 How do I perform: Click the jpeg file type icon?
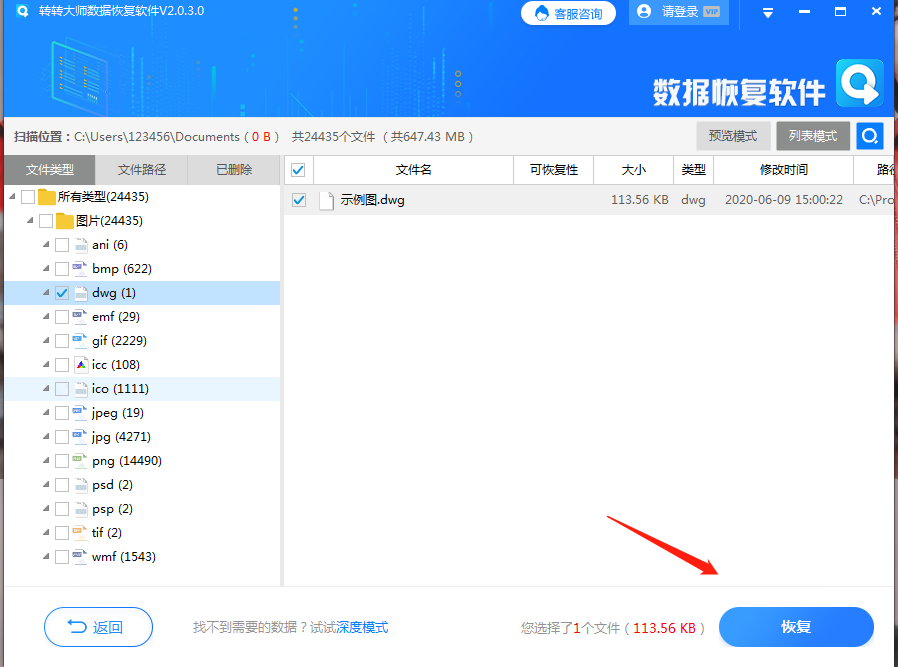point(80,413)
